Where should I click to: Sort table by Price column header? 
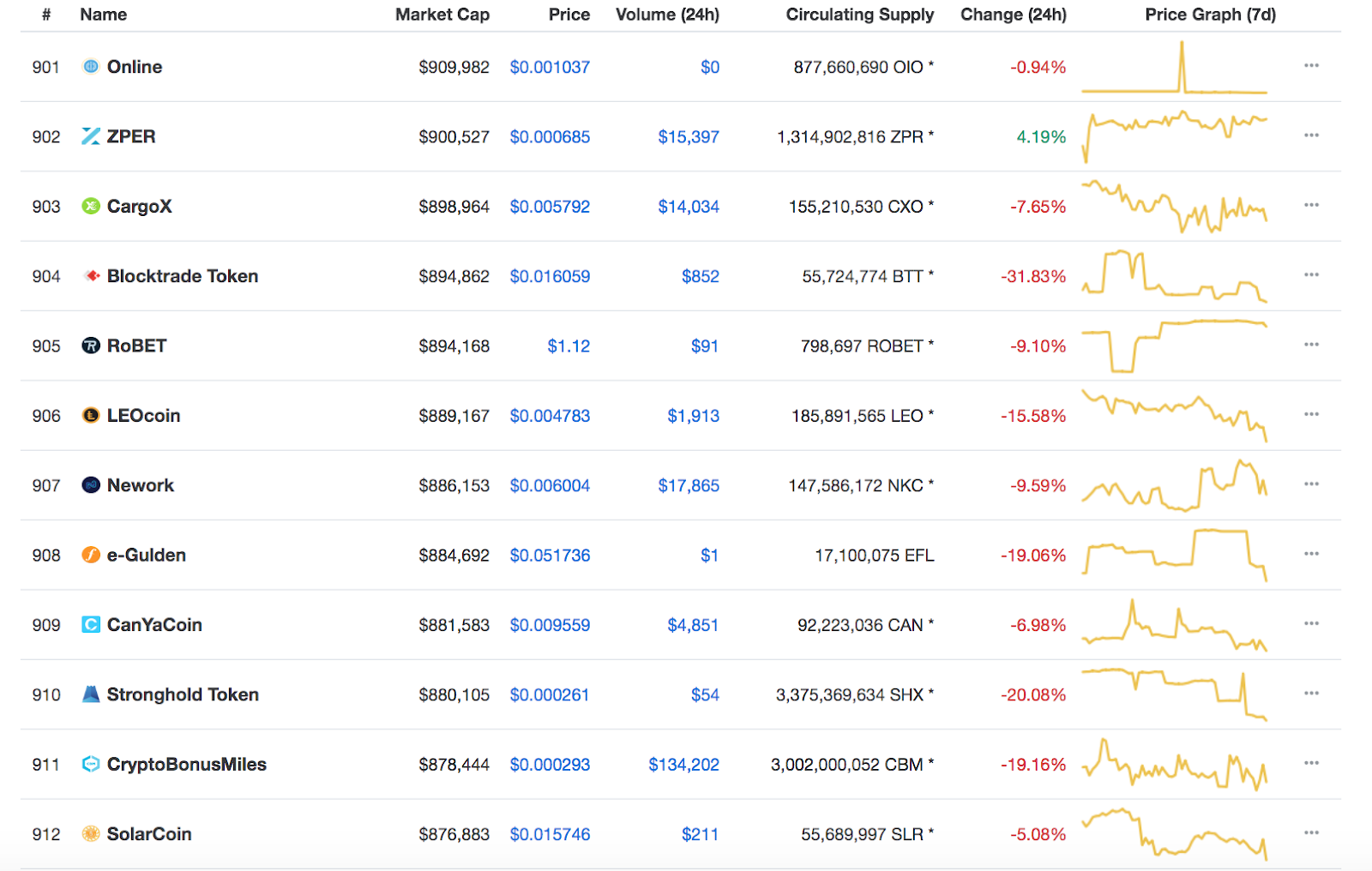[569, 15]
